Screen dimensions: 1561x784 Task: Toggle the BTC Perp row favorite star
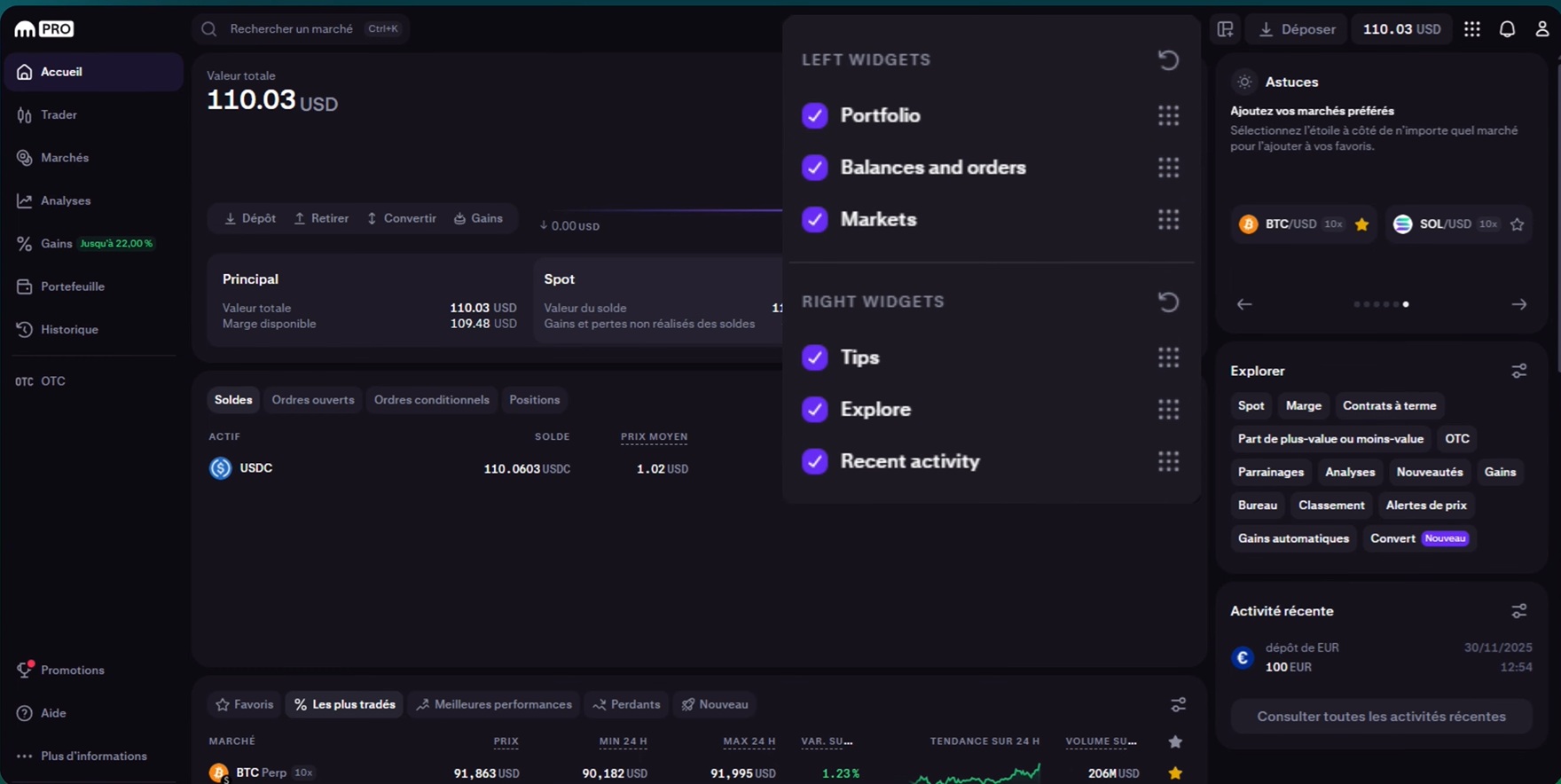pyautogui.click(x=1175, y=773)
